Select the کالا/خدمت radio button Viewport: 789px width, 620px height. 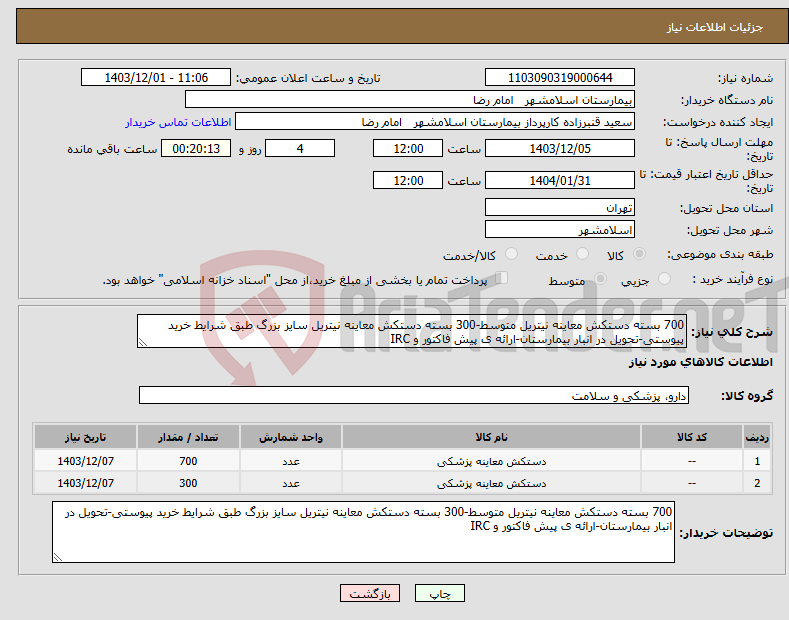click(x=511, y=254)
